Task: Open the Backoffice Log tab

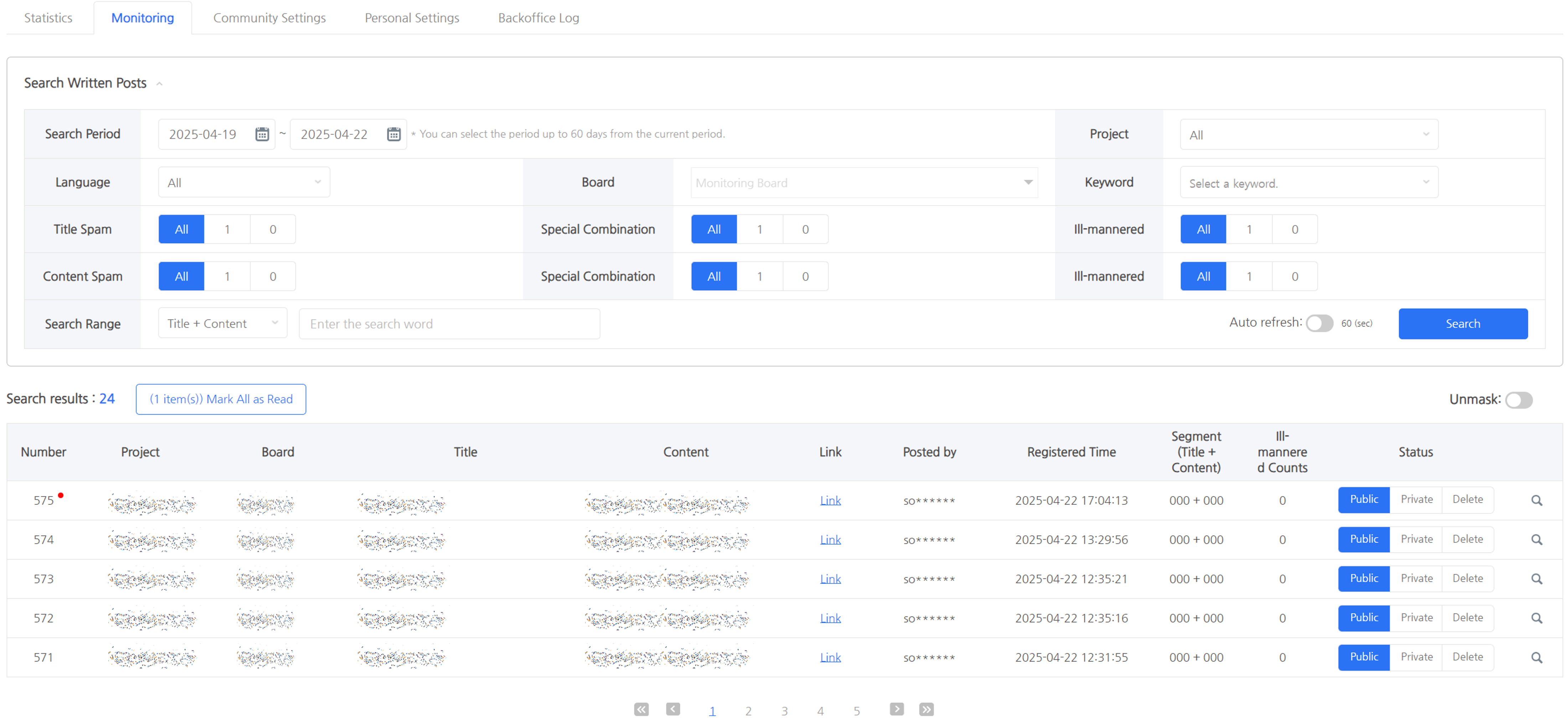Action: 538,18
